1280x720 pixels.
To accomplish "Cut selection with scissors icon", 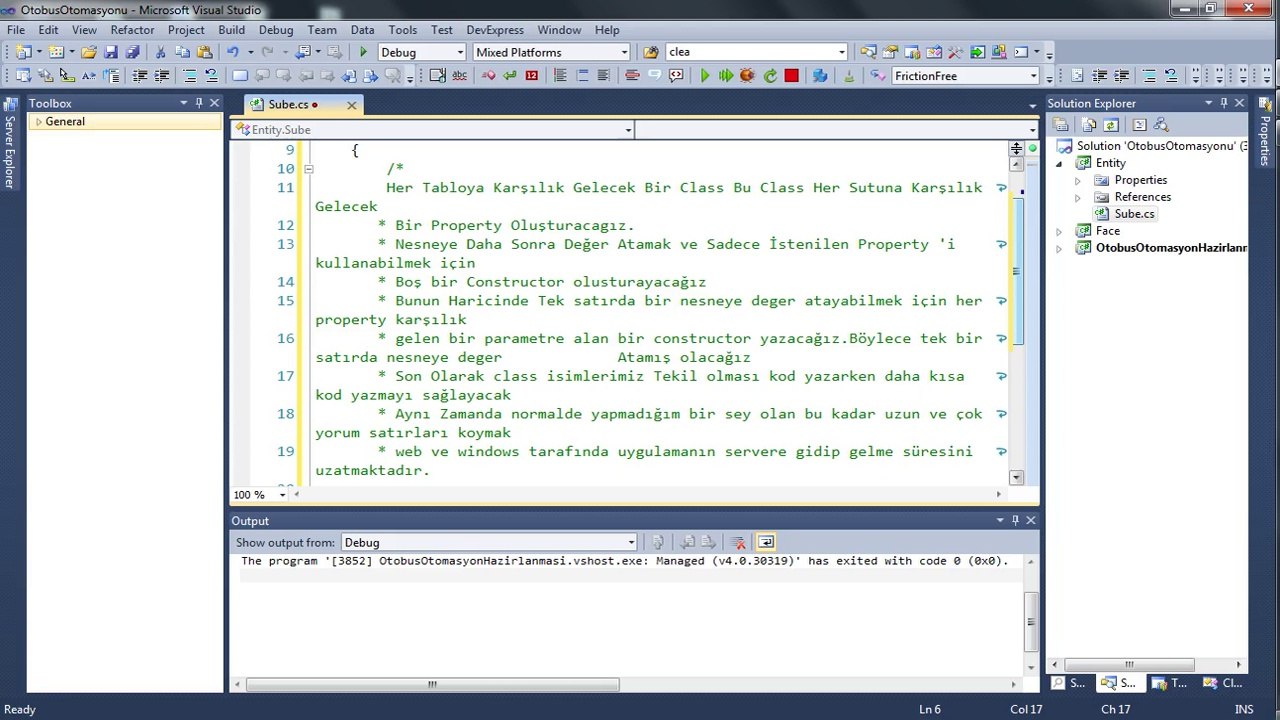I will pos(161,52).
